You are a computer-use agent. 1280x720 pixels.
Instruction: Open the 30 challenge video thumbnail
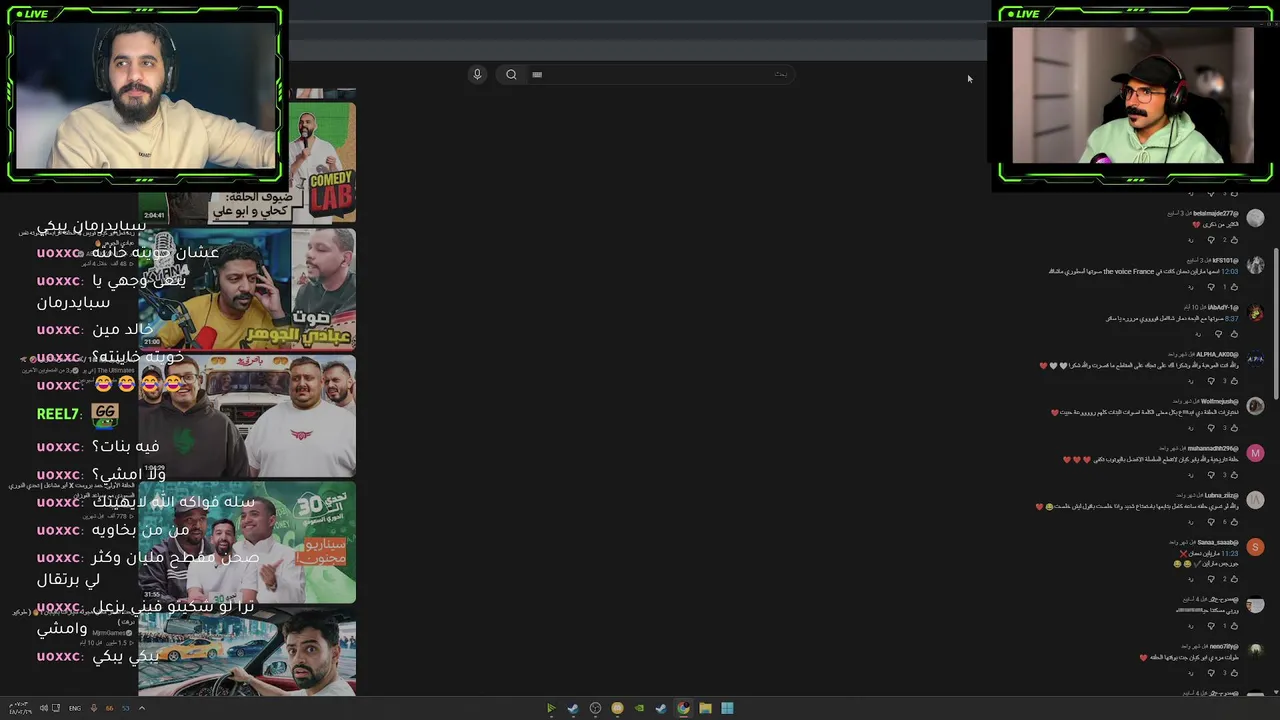[247, 543]
